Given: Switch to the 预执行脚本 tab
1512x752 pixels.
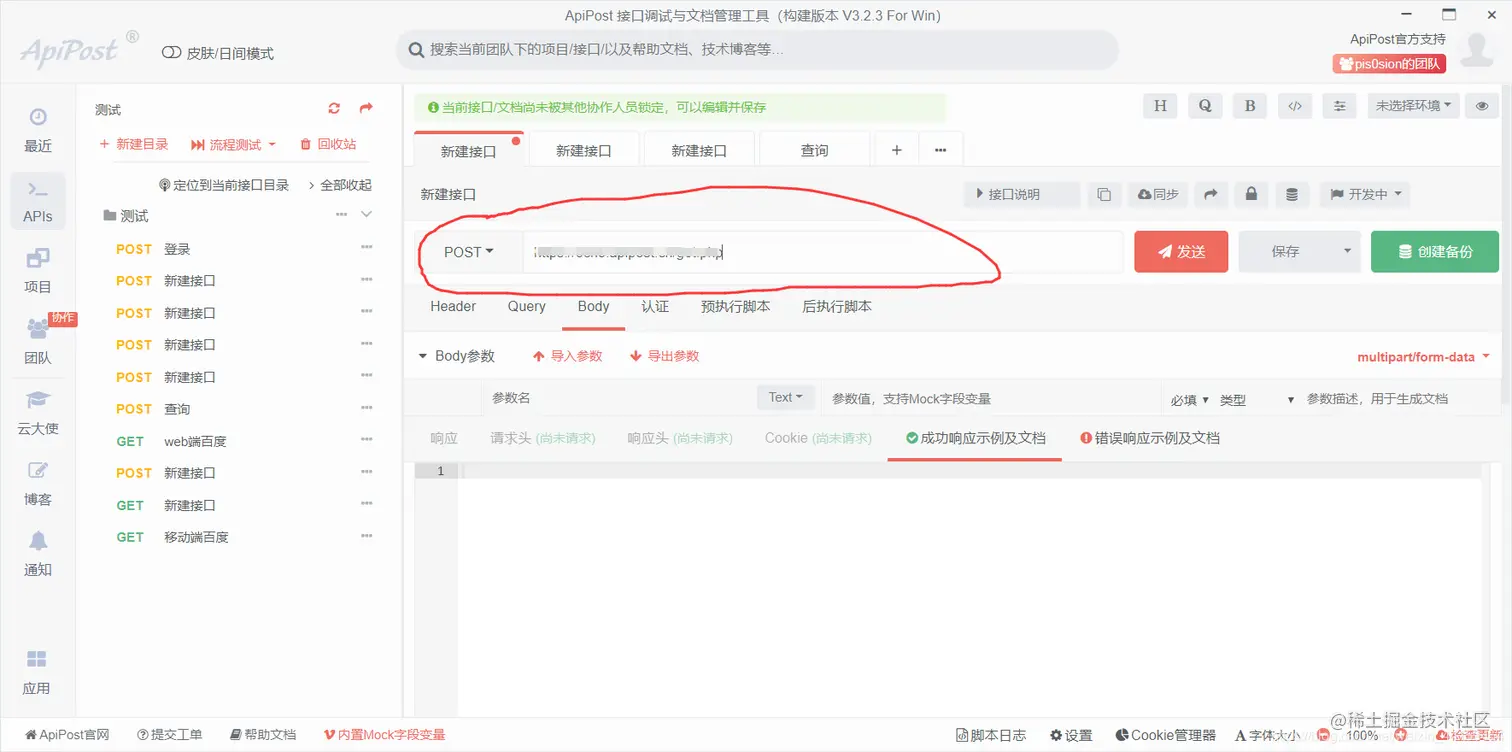Looking at the screenshot, I should [x=736, y=306].
